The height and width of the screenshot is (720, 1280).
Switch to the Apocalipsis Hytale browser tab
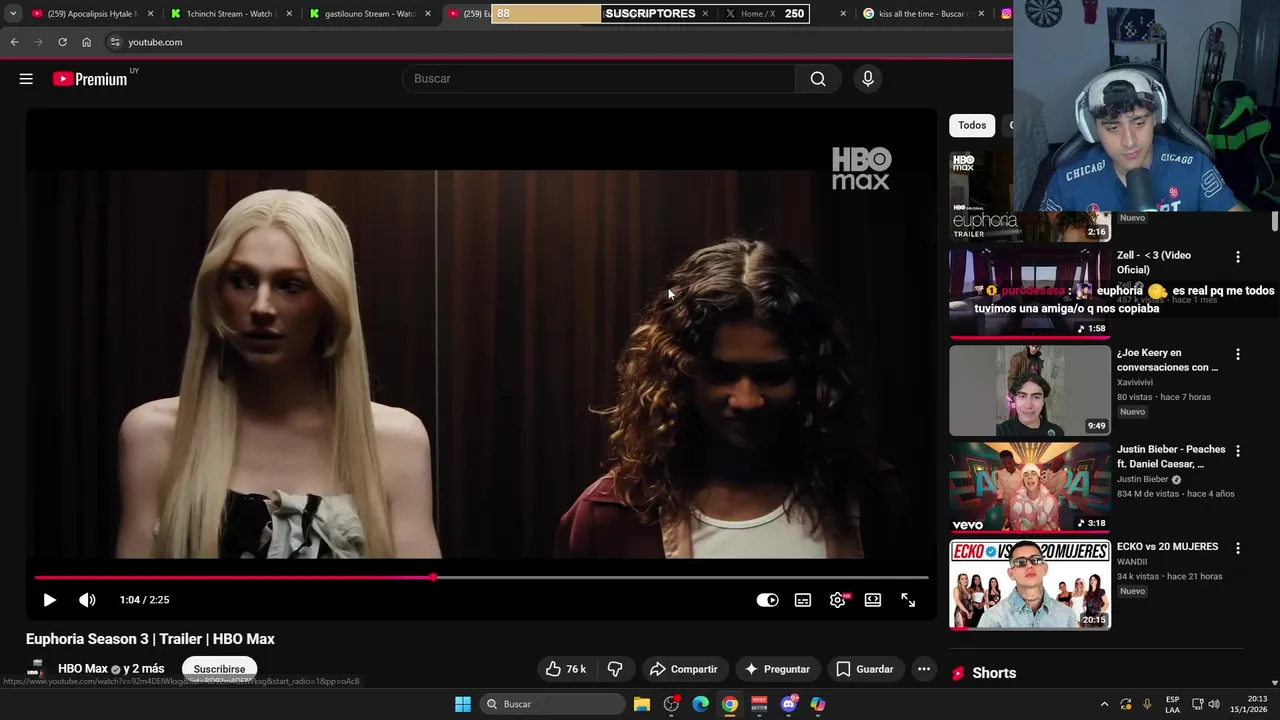[90, 14]
